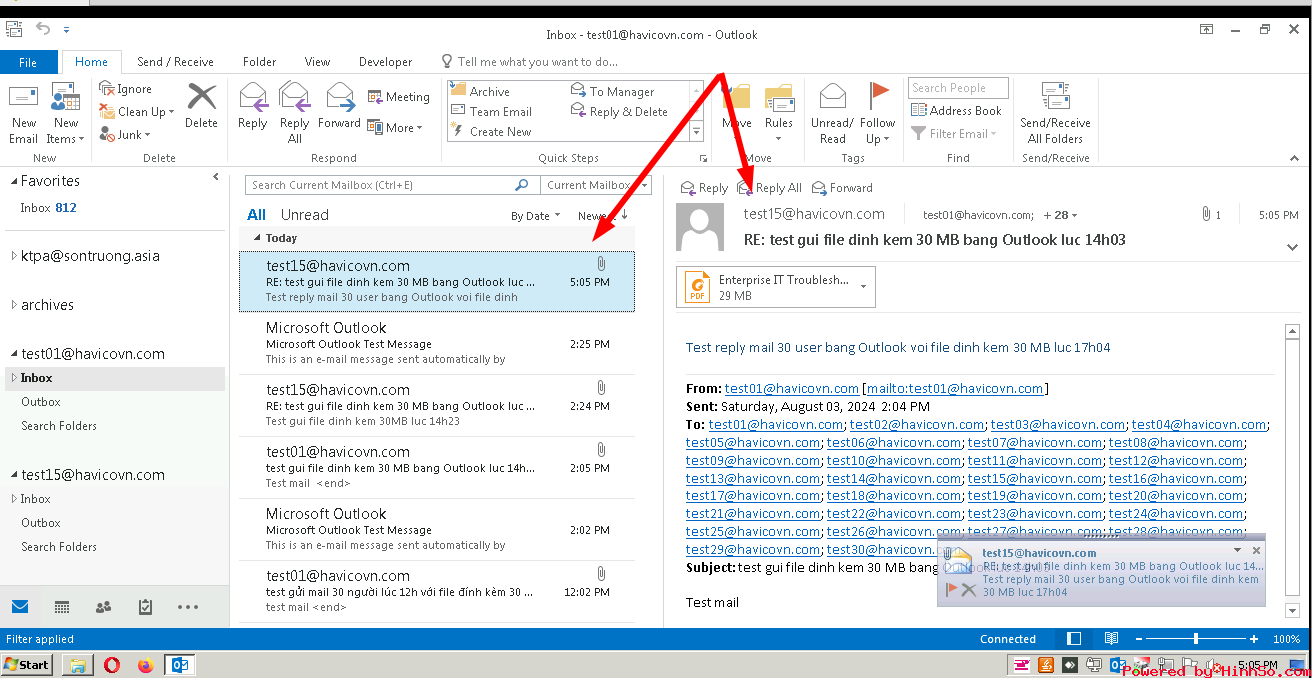Open the Address Book
The image size is (1312, 678).
point(955,111)
